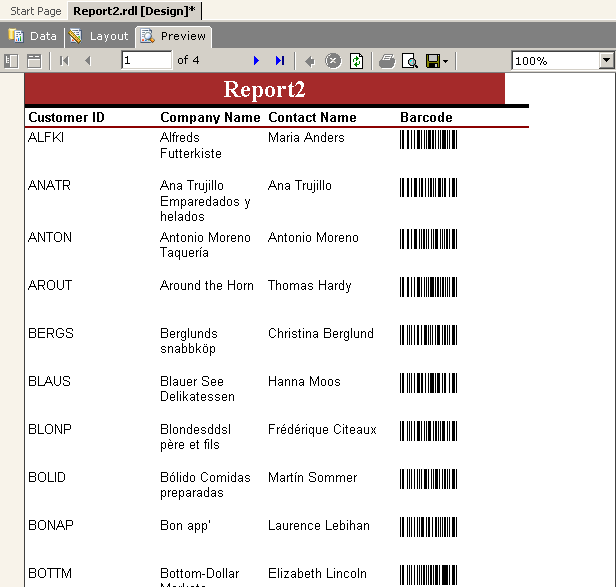Select the BERGS customer ID cell

click(51, 333)
